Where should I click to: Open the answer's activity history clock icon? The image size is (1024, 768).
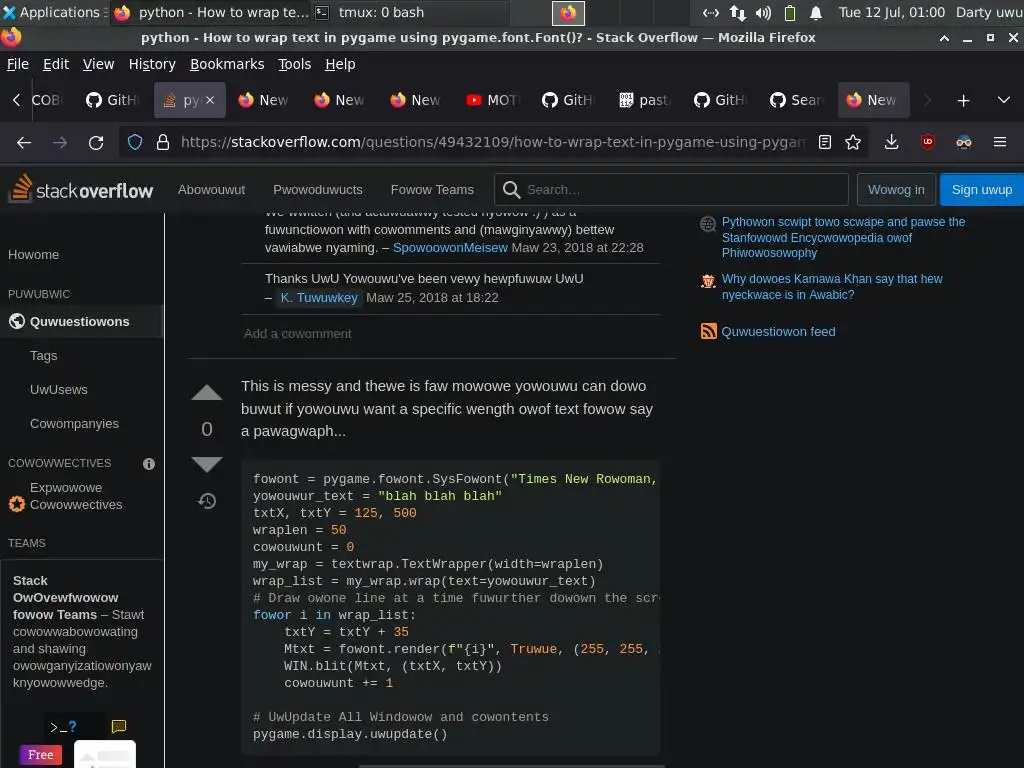(207, 501)
